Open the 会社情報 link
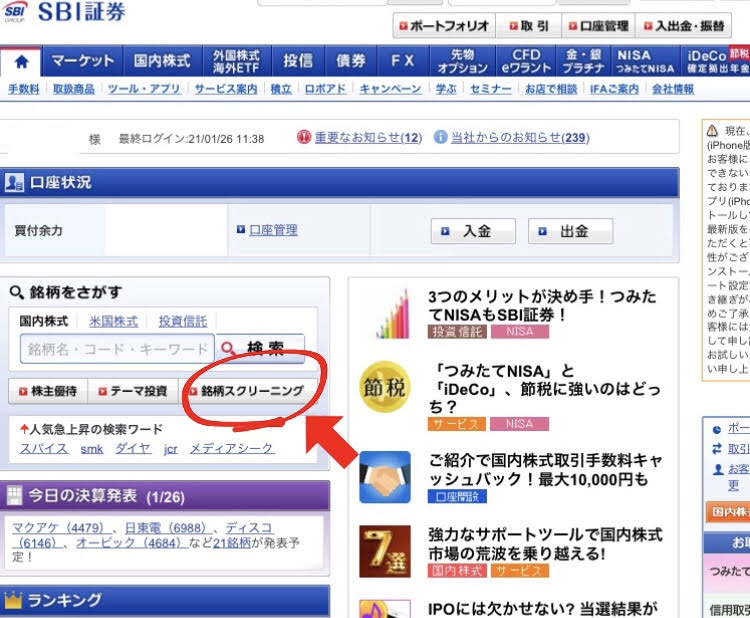750x618 pixels. (x=673, y=89)
